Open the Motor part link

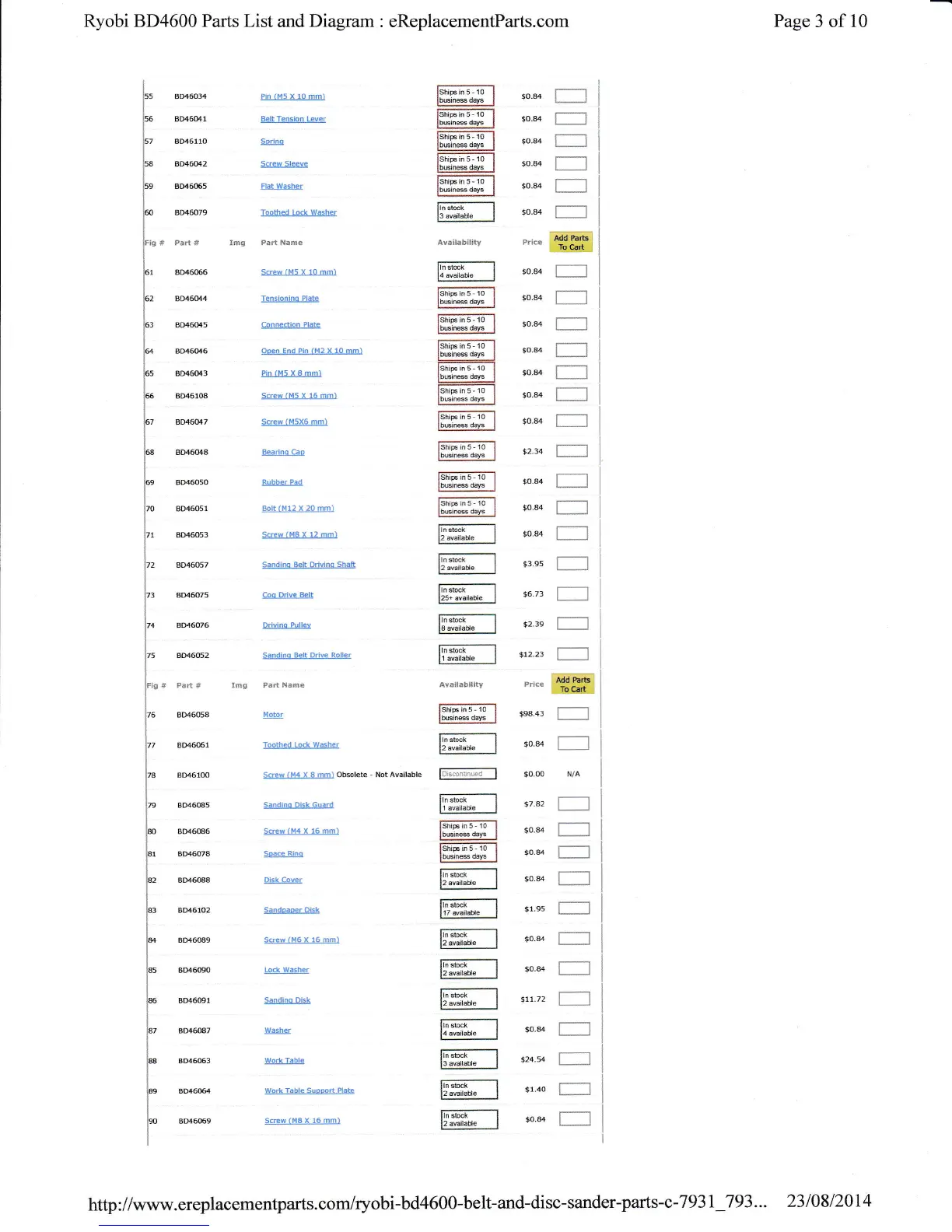[x=273, y=715]
